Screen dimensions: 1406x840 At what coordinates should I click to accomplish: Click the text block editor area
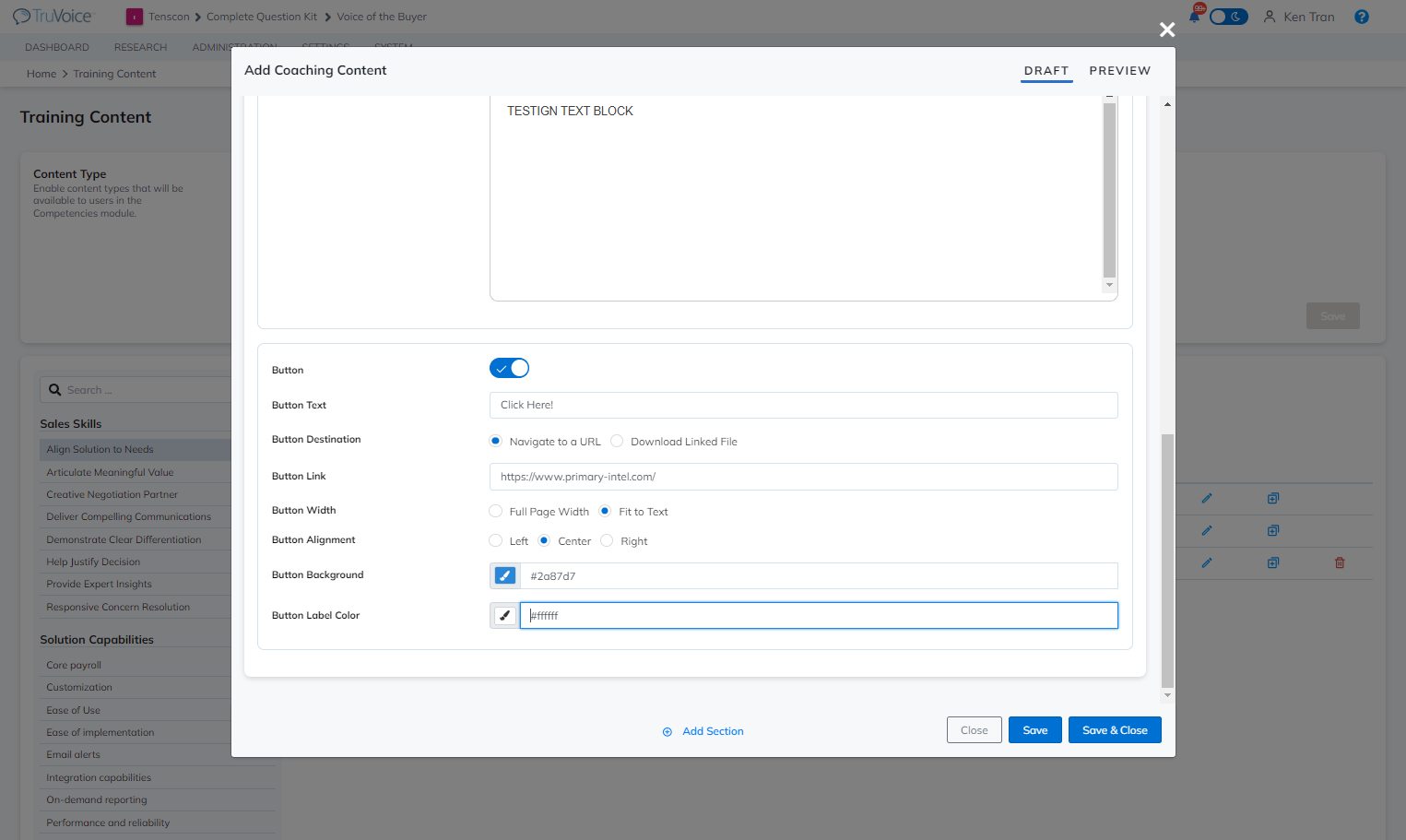(797, 198)
